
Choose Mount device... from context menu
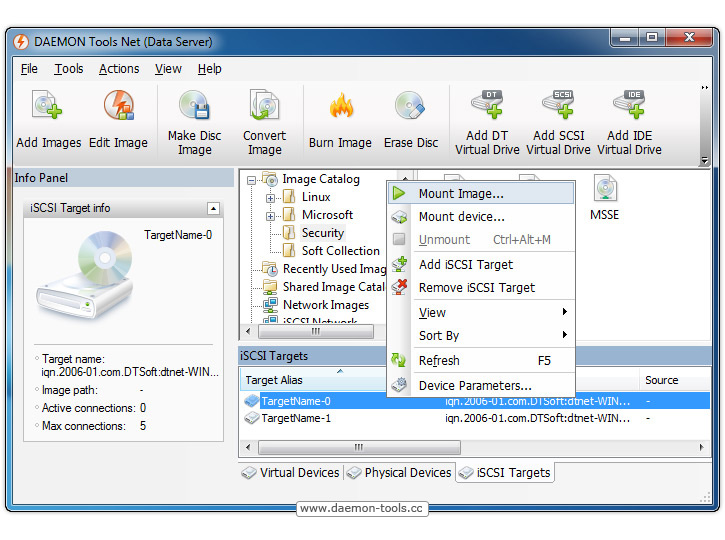coord(481,216)
